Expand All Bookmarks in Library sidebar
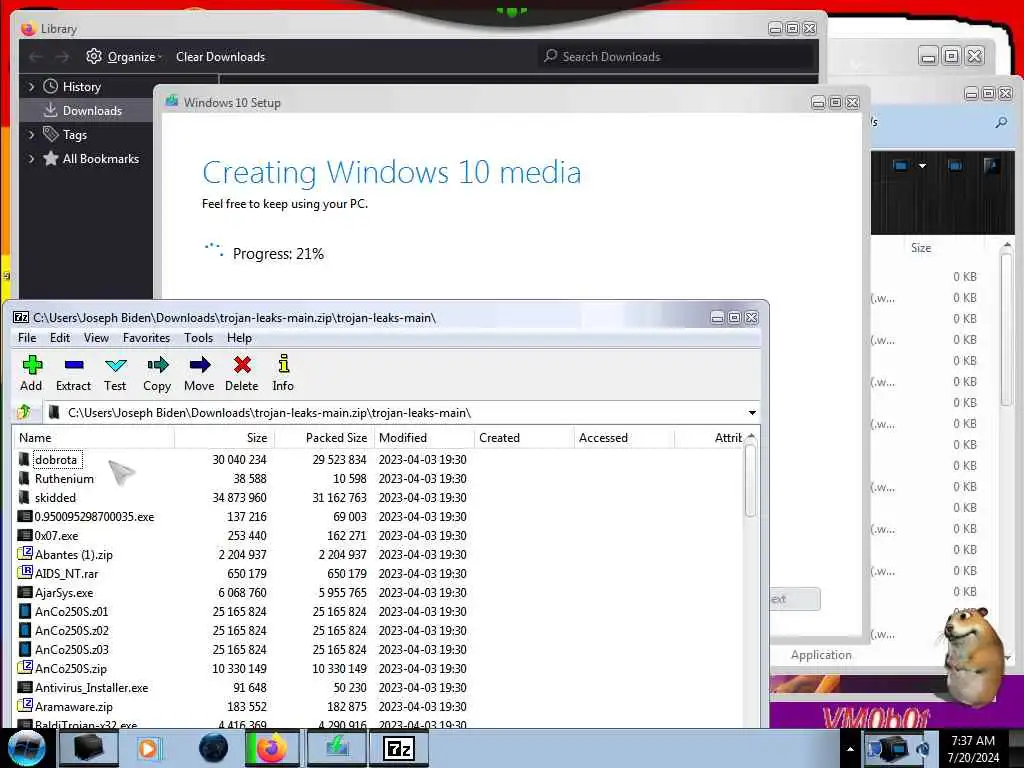The width and height of the screenshot is (1024, 768). tap(31, 159)
